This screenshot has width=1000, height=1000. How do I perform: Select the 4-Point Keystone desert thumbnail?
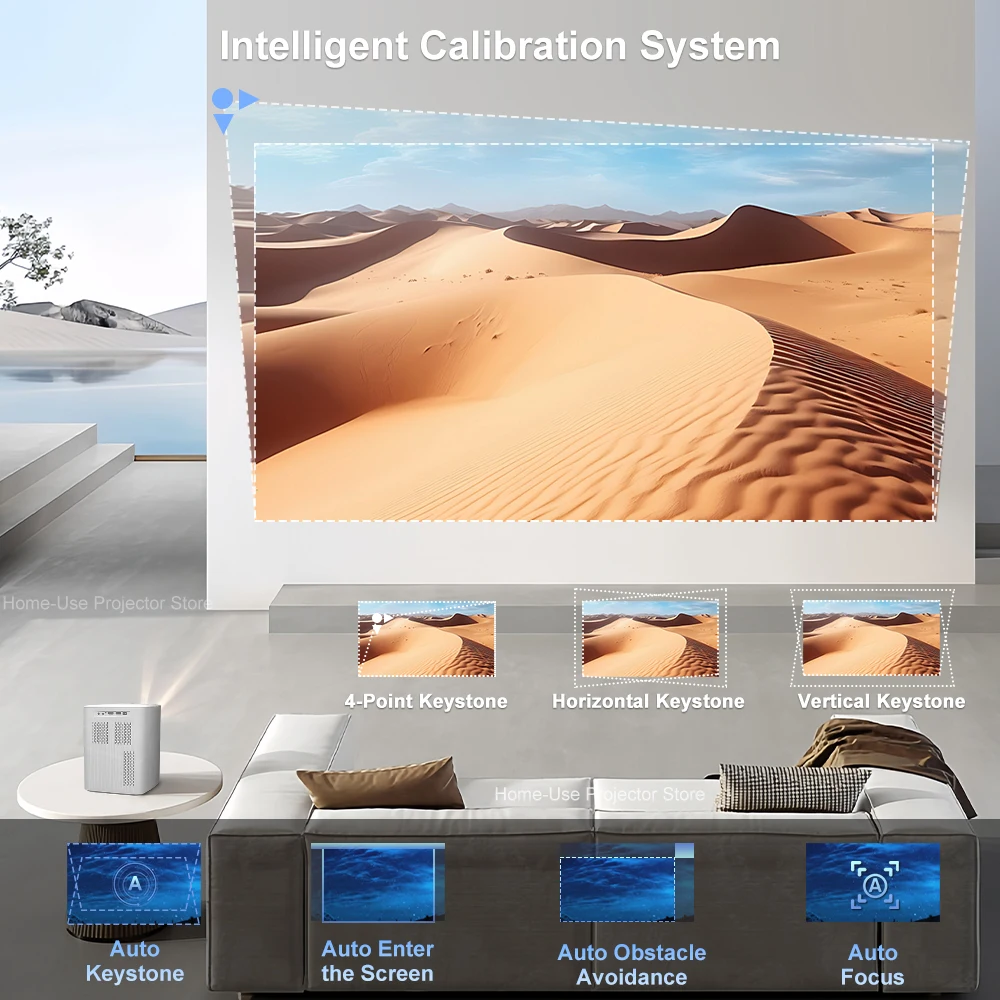[x=426, y=638]
